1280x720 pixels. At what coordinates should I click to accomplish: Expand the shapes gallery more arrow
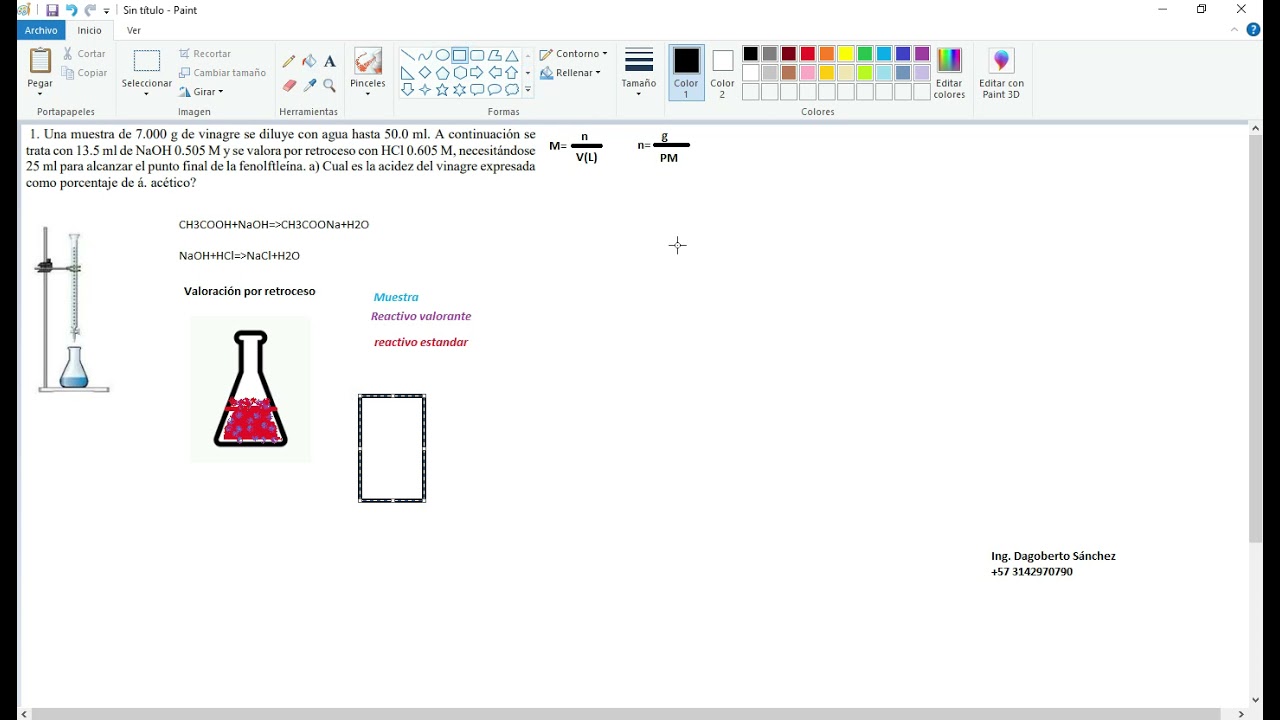tap(528, 90)
